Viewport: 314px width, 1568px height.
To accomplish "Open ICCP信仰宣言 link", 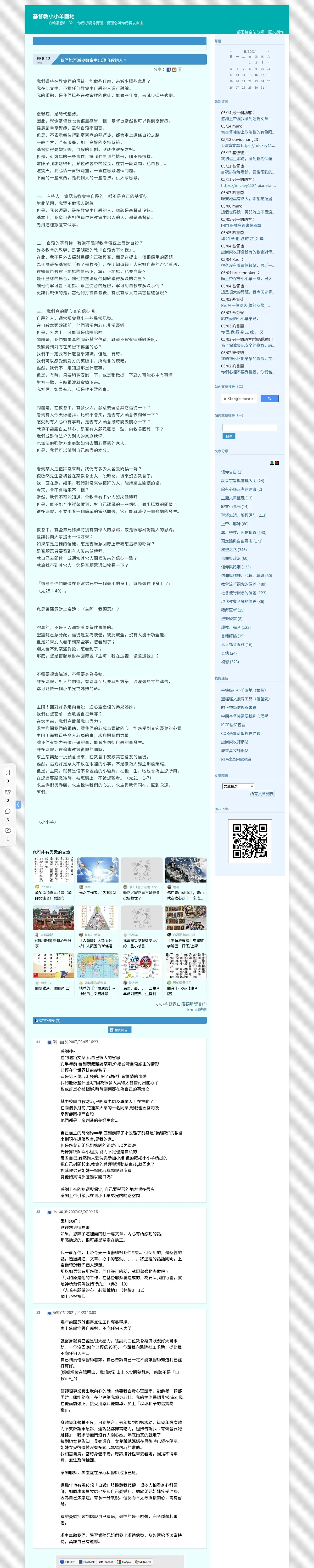I will coord(233,725).
